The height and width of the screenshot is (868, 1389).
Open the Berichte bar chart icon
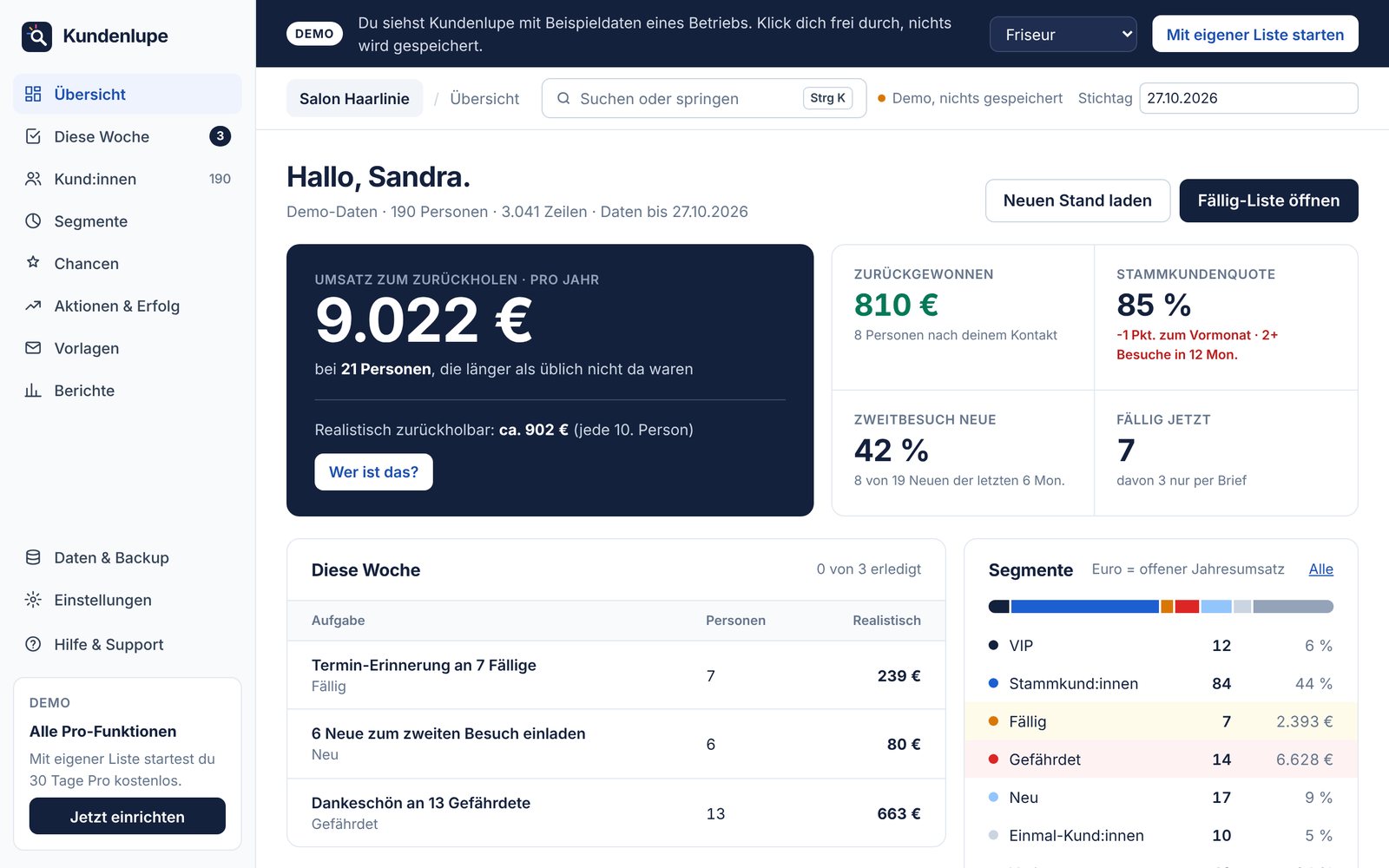click(x=33, y=391)
